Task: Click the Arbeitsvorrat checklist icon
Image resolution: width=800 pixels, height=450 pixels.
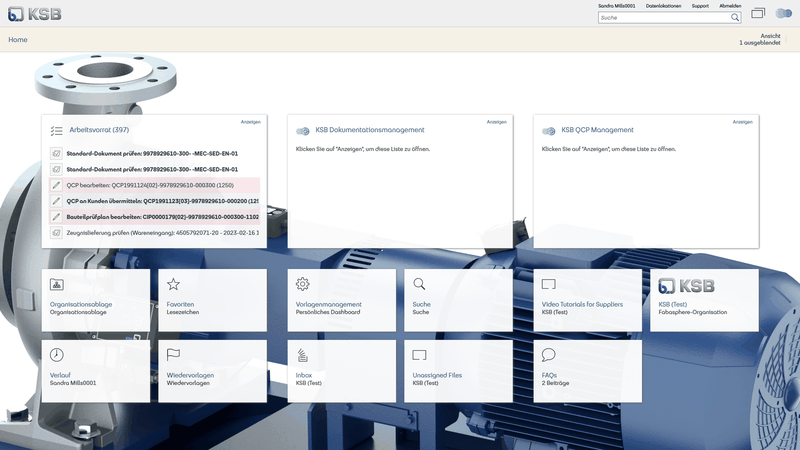Action: click(56, 131)
